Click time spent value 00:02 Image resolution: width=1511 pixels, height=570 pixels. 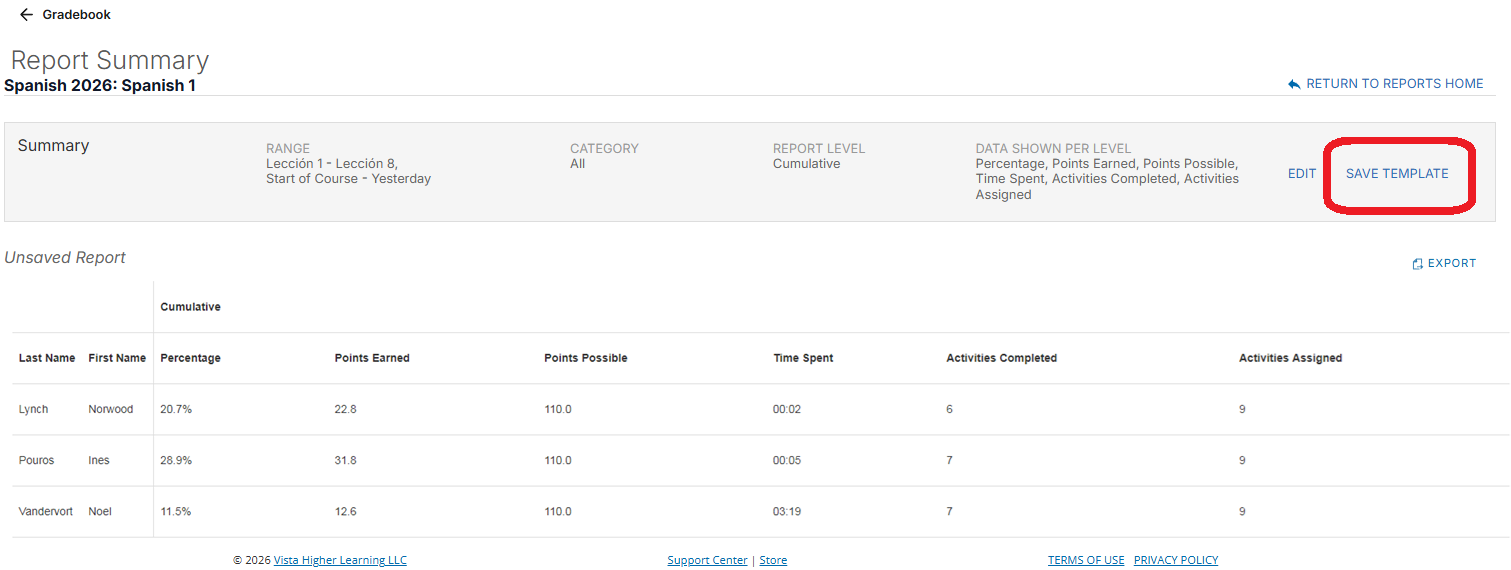[x=787, y=410]
